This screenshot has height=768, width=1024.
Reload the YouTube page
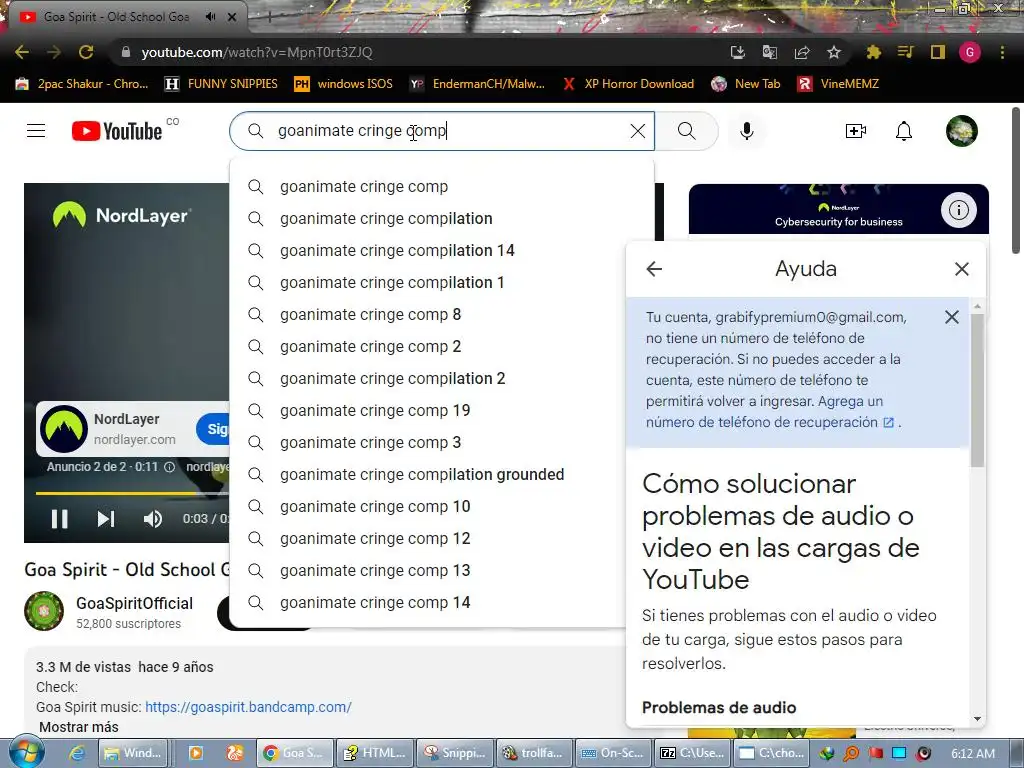coord(86,52)
